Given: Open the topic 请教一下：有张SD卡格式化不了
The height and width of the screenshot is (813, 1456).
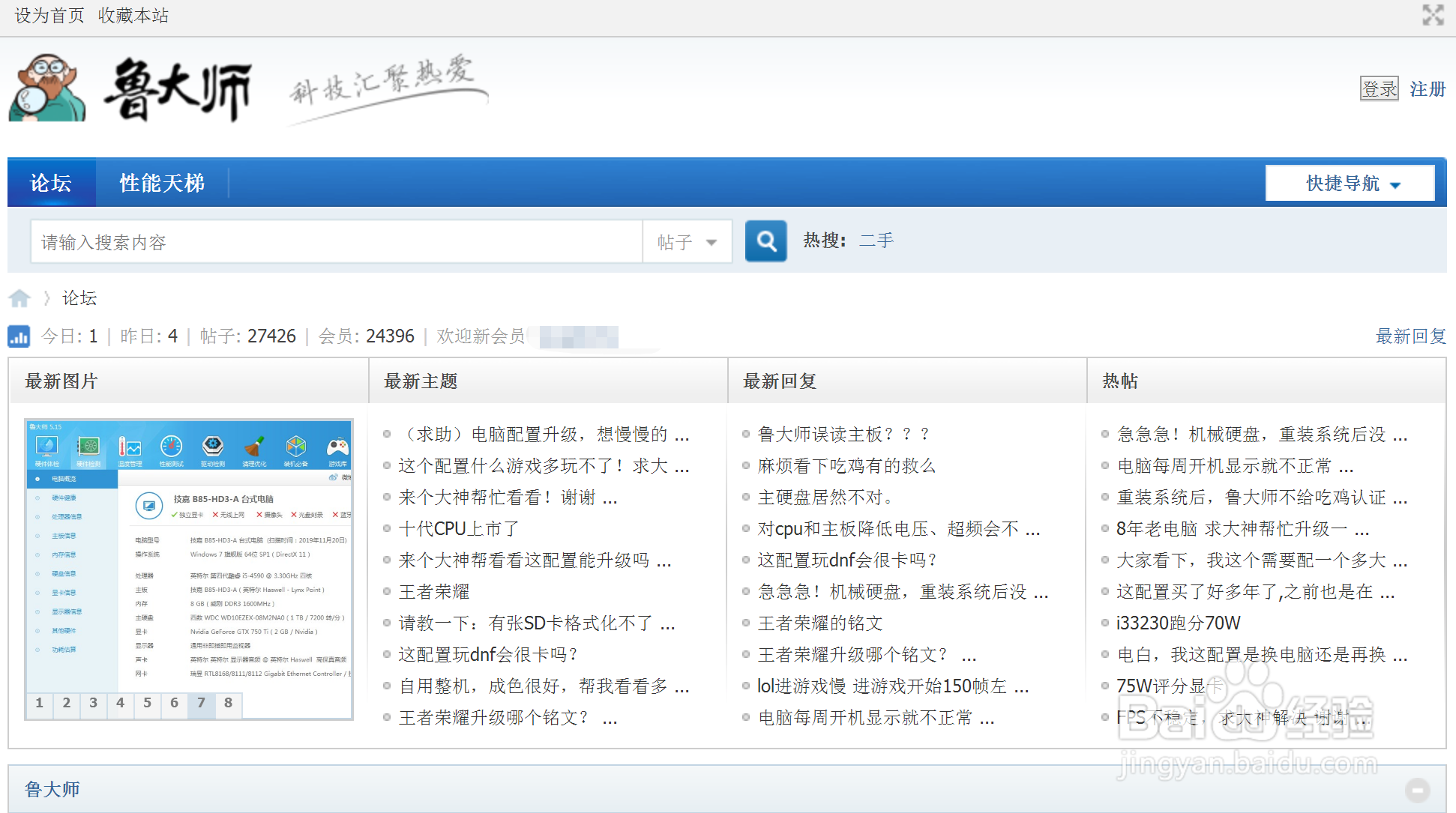Looking at the screenshot, I should 537,623.
